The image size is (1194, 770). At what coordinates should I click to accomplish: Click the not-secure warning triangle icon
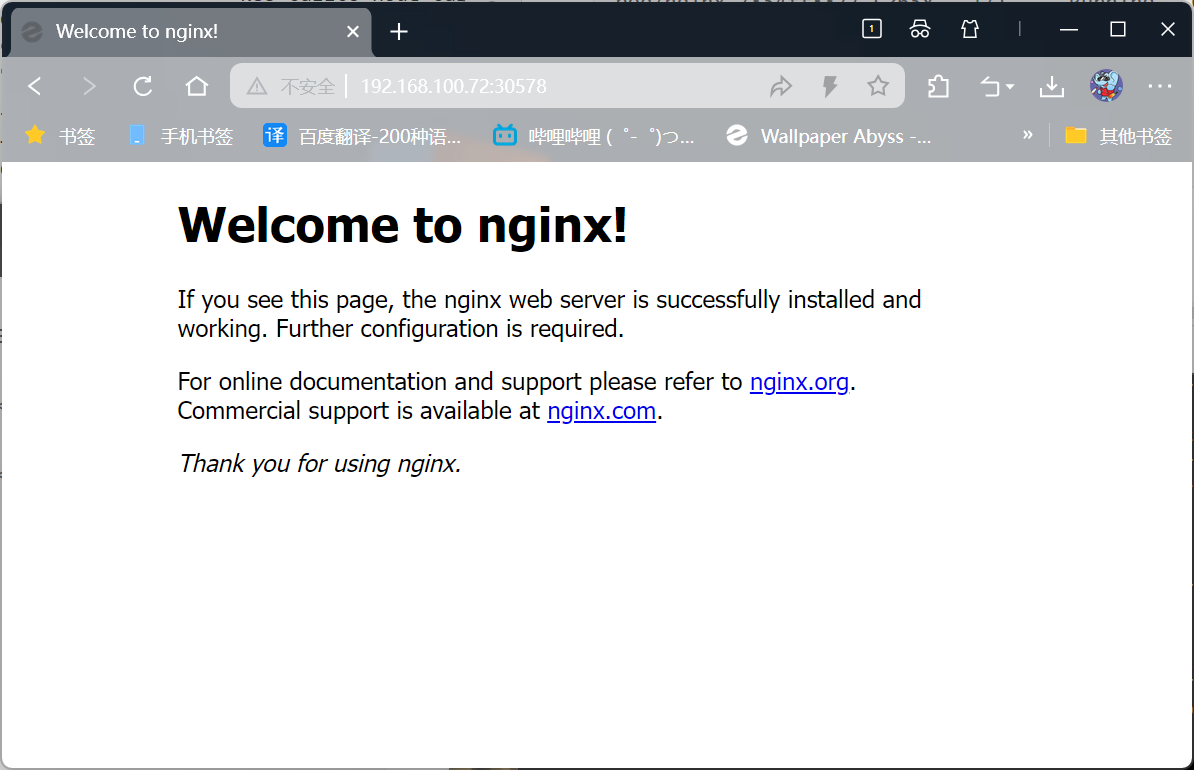[x=257, y=86]
